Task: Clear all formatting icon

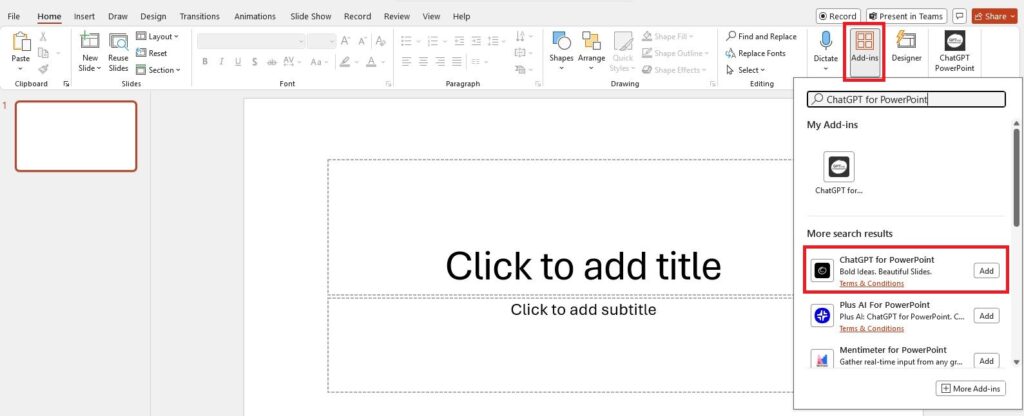Action: (381, 41)
